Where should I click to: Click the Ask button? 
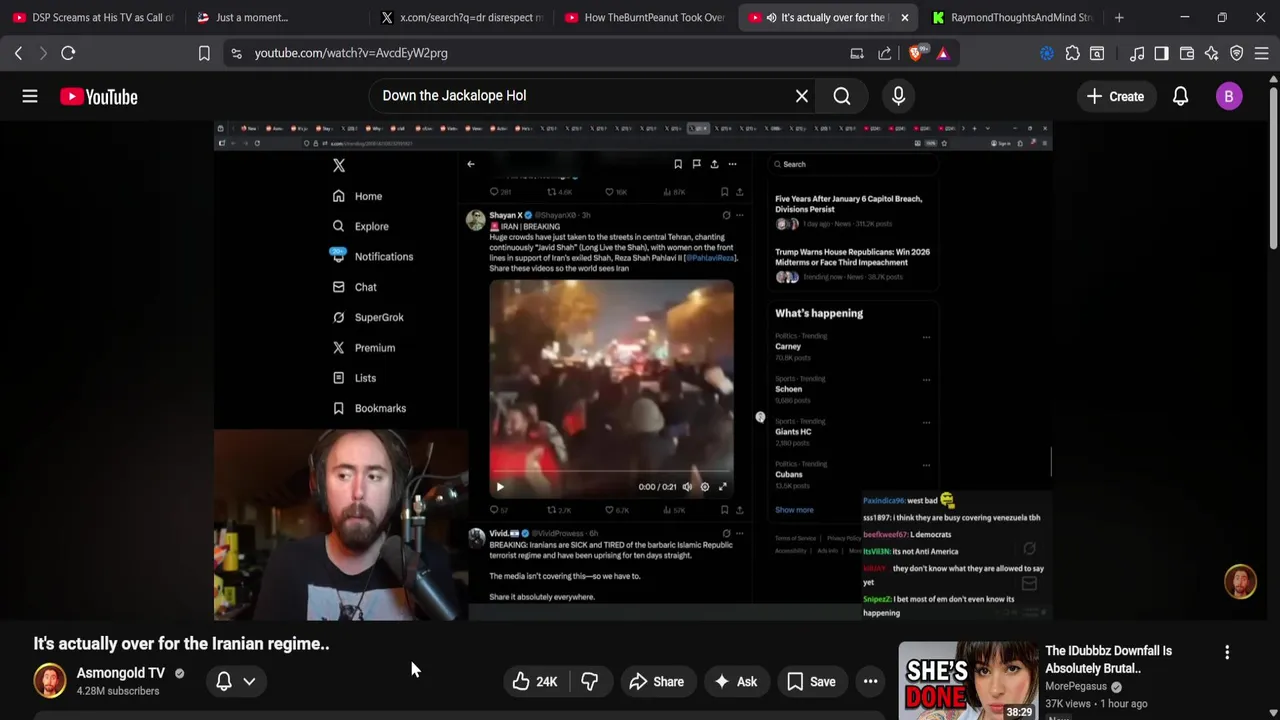(x=735, y=681)
